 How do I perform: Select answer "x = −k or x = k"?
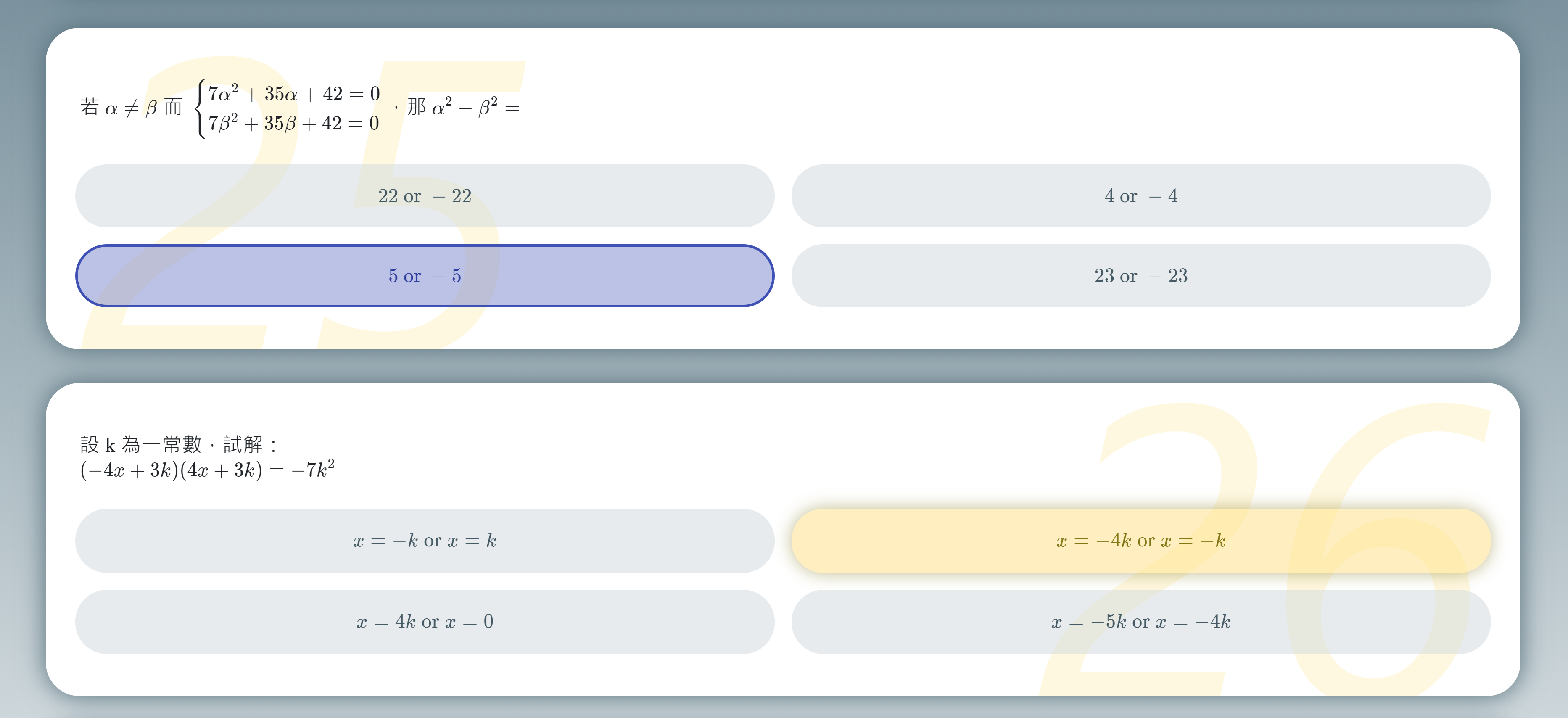coord(424,540)
